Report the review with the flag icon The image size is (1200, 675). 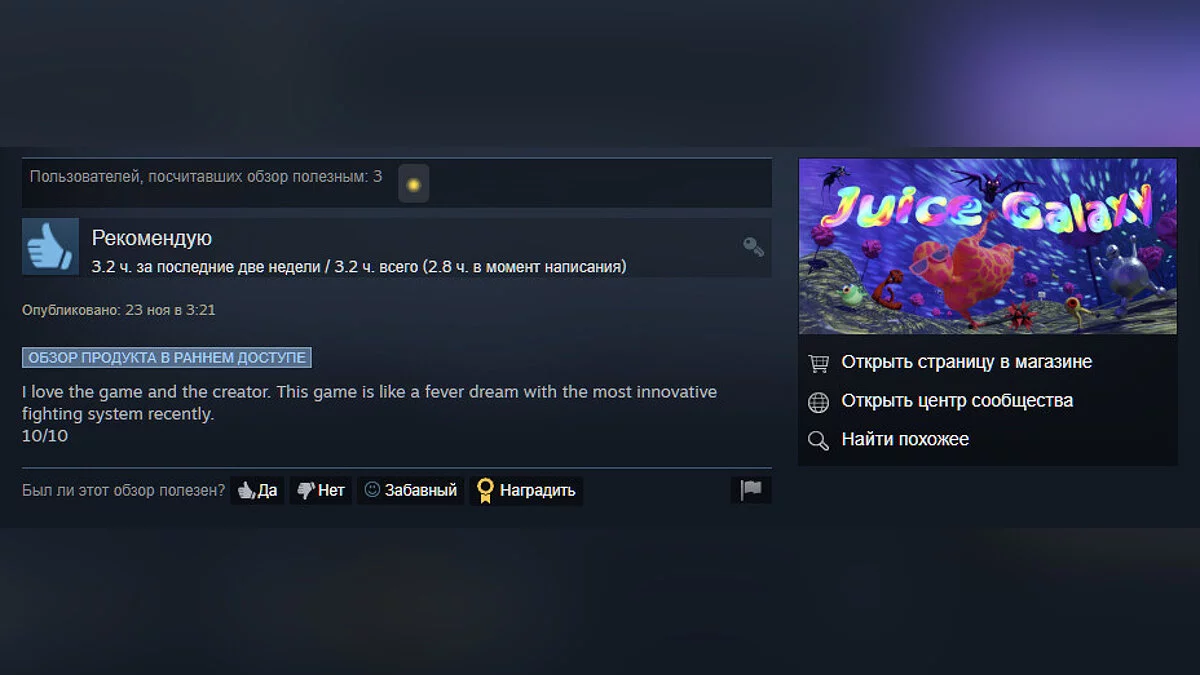(x=751, y=490)
